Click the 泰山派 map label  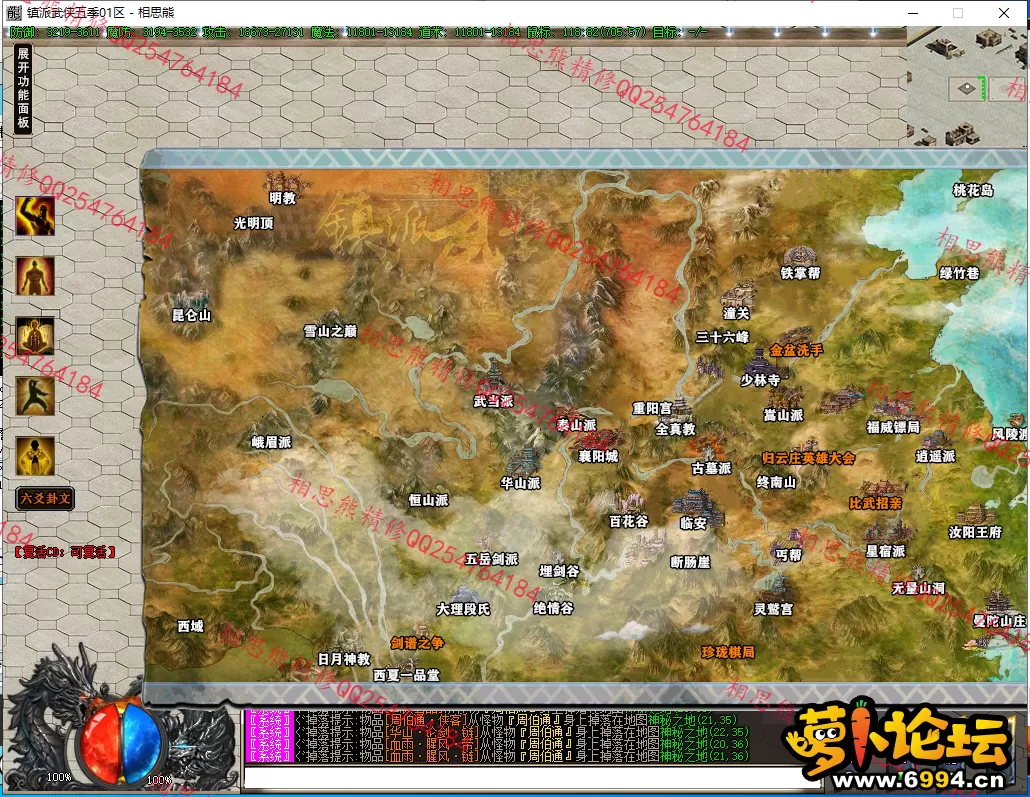577,425
